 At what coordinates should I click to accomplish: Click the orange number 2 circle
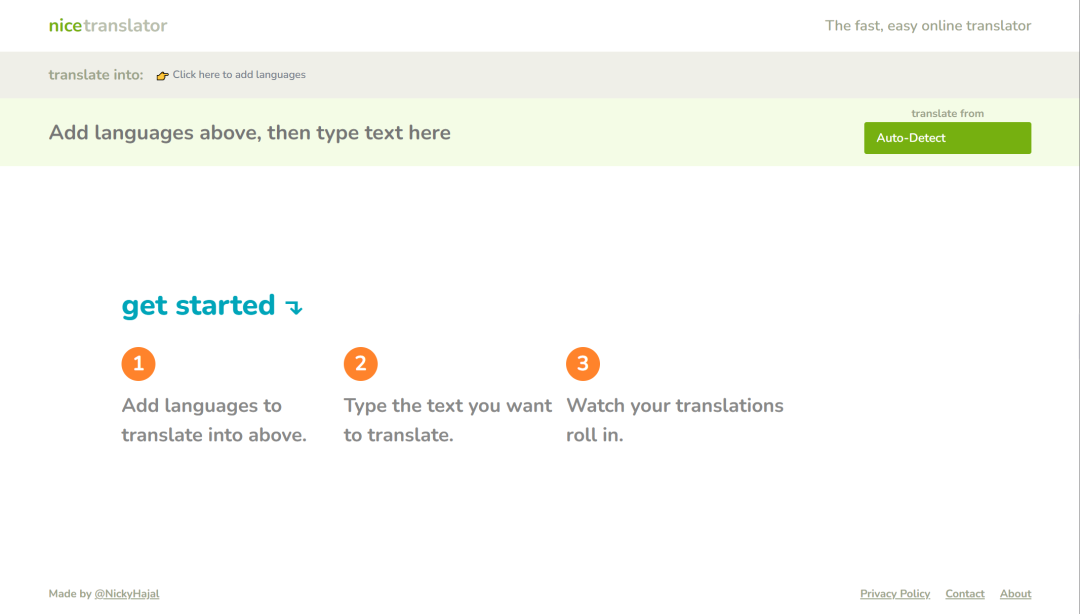click(360, 364)
